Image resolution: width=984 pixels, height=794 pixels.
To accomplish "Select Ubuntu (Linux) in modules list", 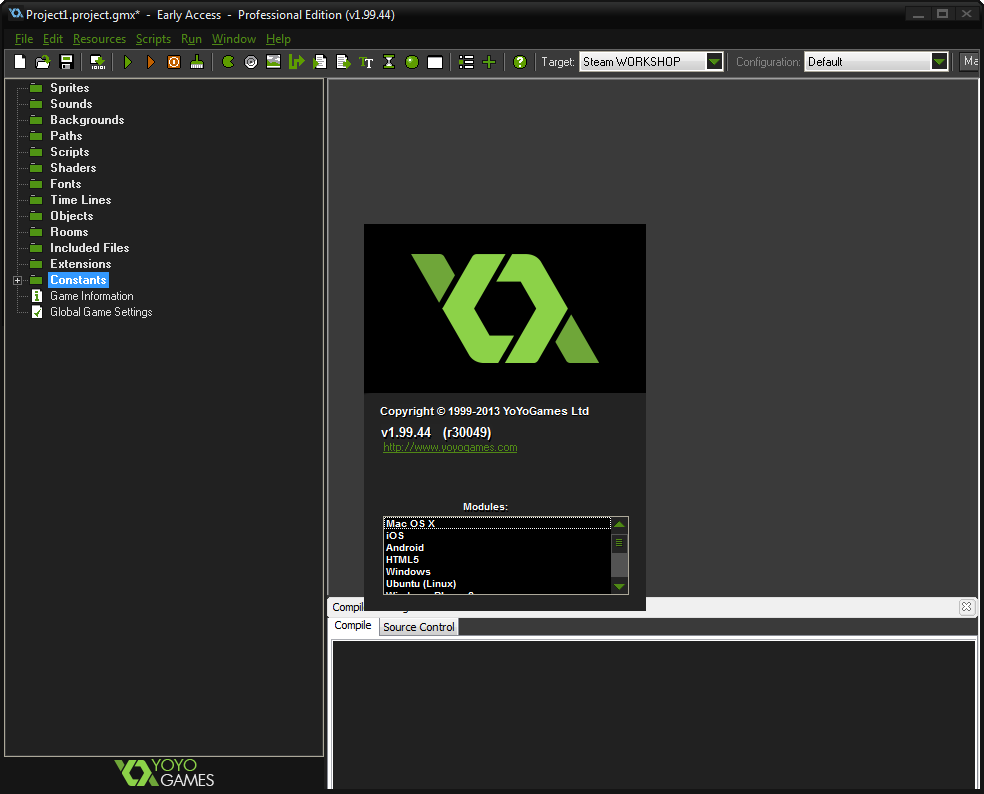I will 497,584.
